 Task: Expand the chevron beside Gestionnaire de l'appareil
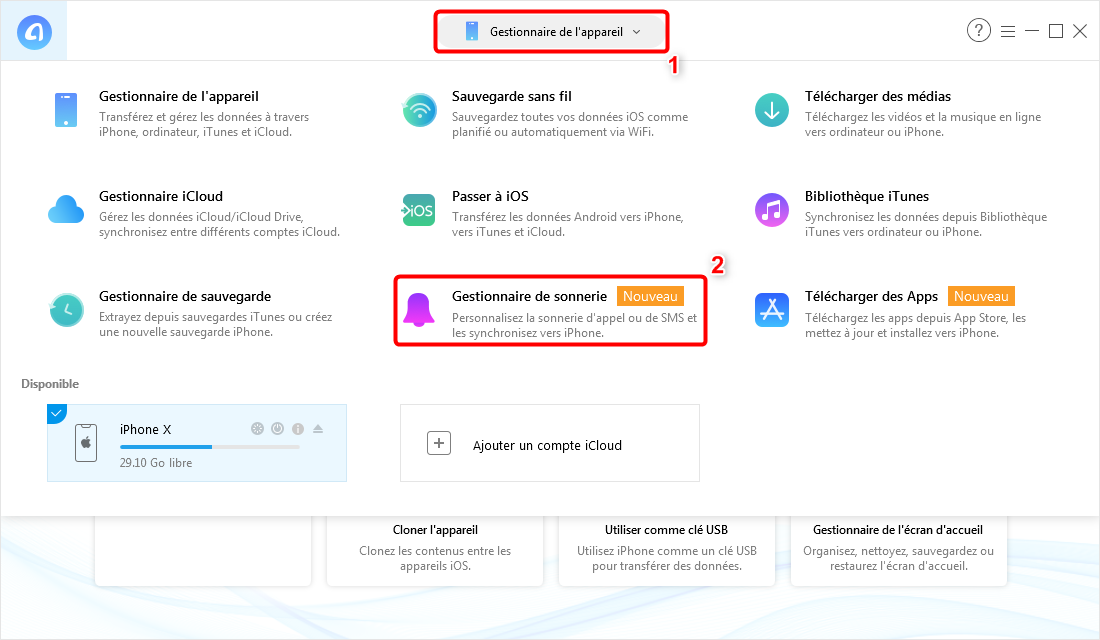tap(636, 32)
